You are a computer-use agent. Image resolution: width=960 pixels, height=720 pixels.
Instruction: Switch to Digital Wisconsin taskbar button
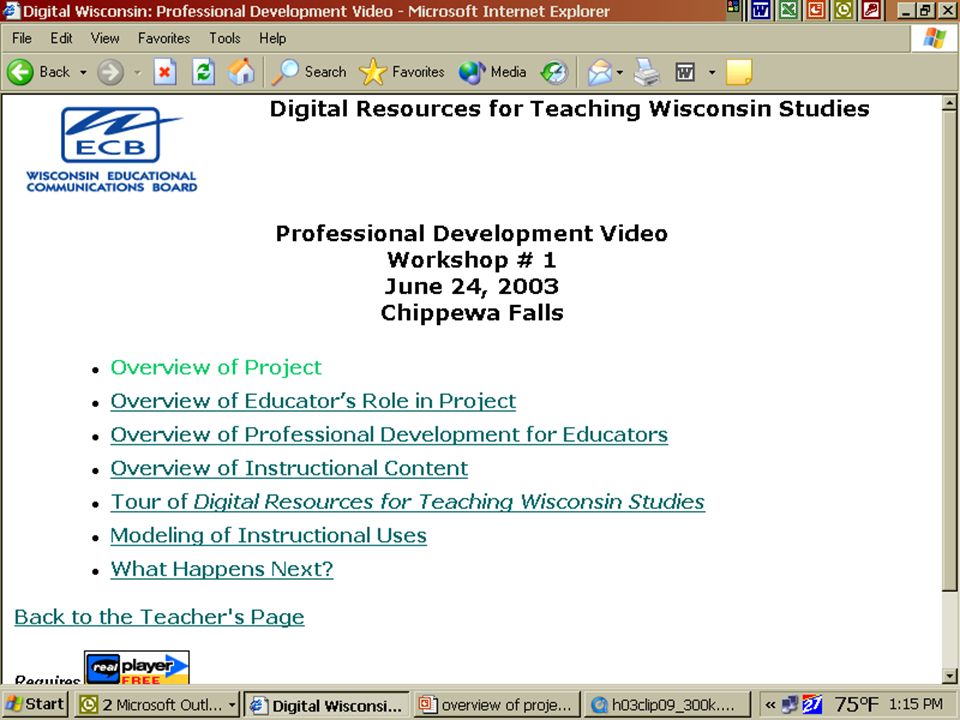pyautogui.click(x=326, y=705)
